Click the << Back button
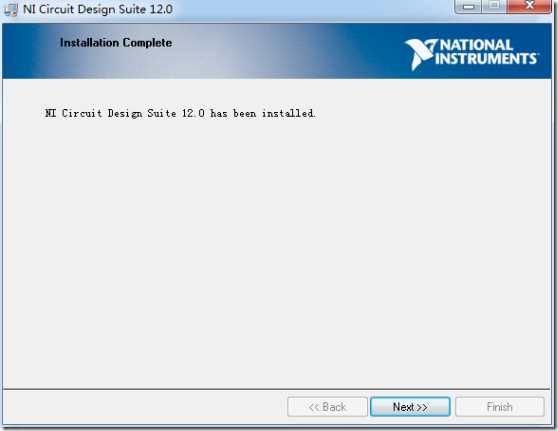This screenshot has width=558, height=431. click(x=327, y=406)
